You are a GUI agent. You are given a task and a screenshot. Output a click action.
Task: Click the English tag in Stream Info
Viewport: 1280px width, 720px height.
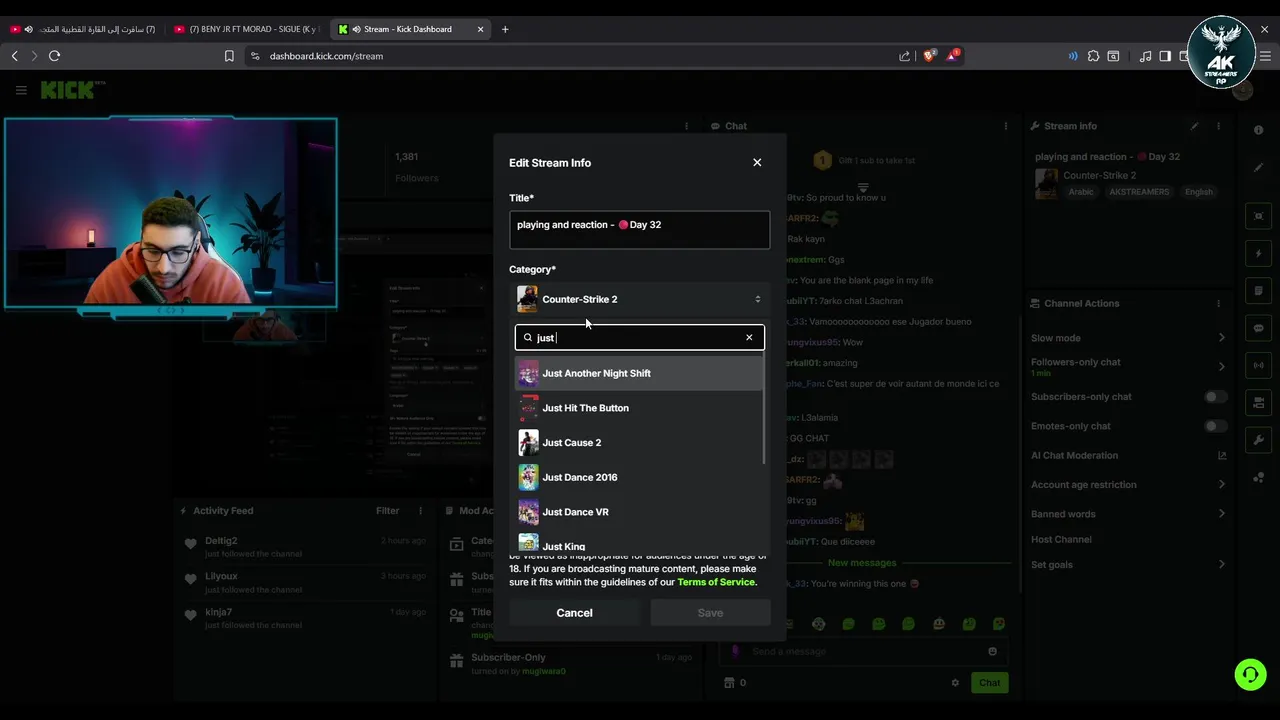pos(1198,192)
